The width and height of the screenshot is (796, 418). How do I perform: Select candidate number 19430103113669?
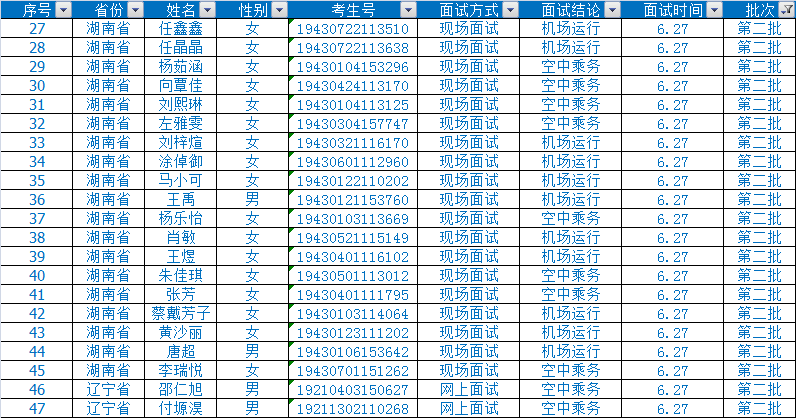click(x=353, y=218)
